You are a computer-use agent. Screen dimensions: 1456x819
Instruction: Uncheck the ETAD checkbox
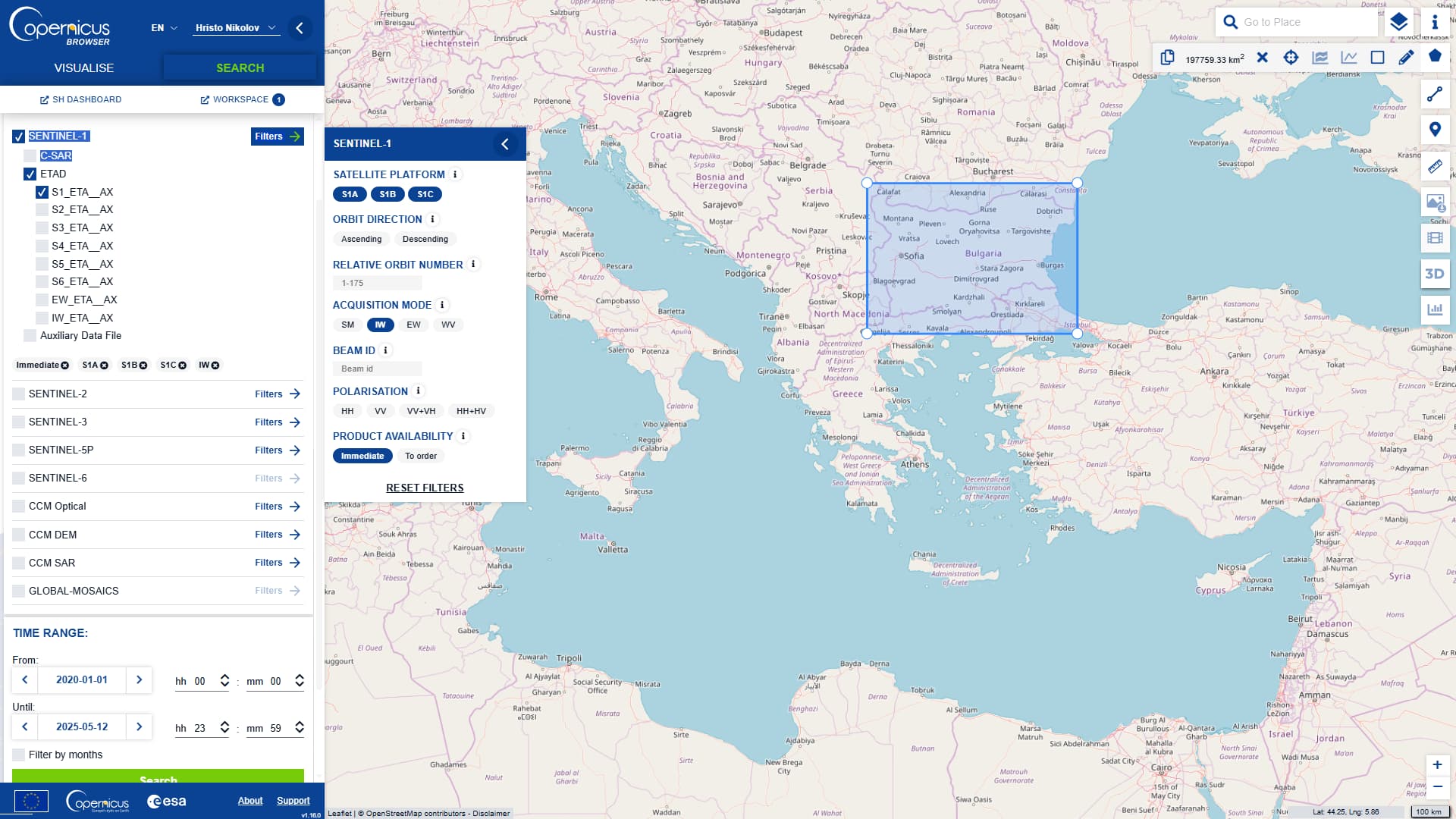tap(30, 174)
